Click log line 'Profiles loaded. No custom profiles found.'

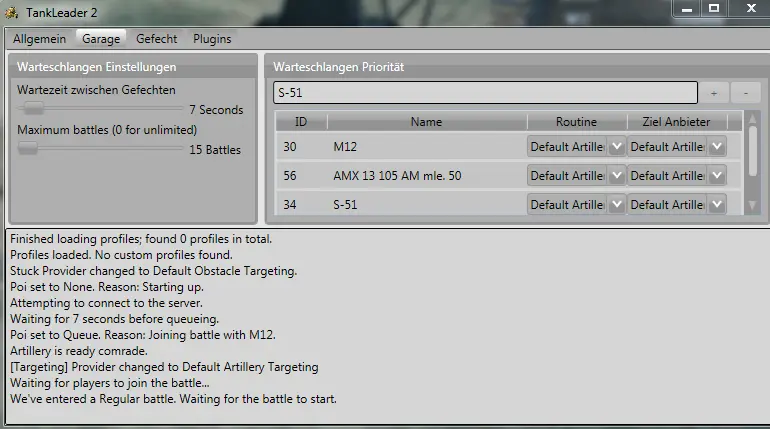[x=121, y=255]
